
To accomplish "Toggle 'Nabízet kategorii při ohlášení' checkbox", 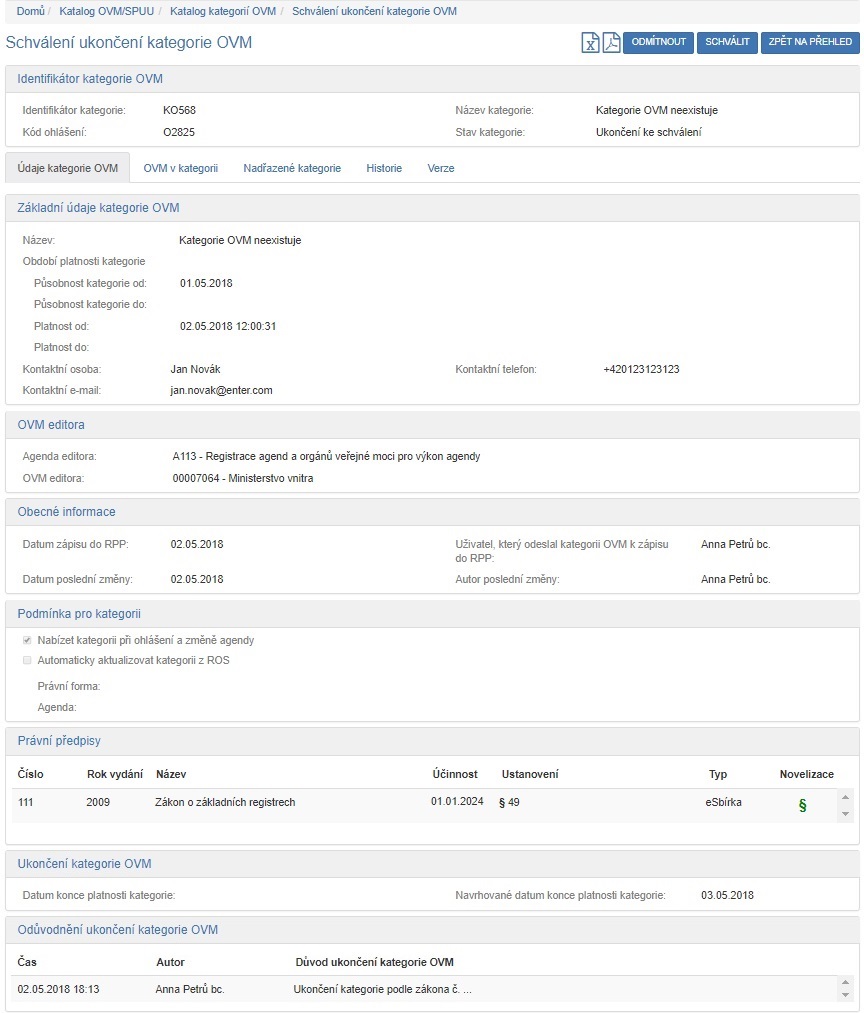I will pos(27,640).
